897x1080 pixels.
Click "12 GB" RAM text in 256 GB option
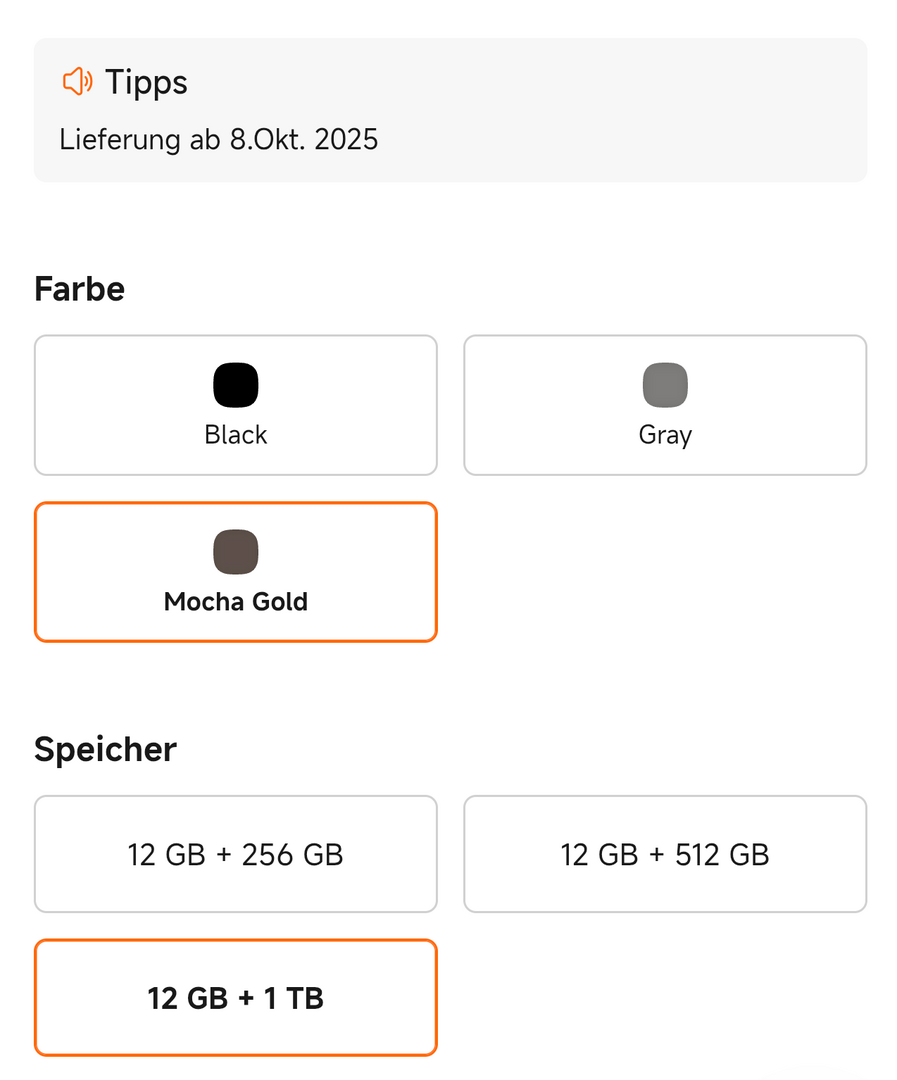pyautogui.click(x=166, y=855)
